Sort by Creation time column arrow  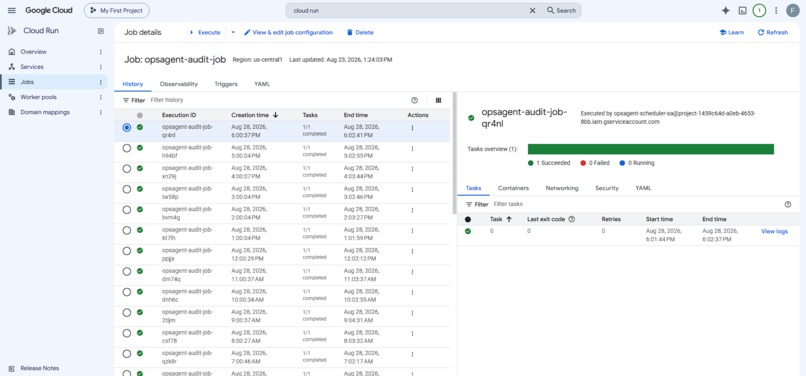point(276,115)
